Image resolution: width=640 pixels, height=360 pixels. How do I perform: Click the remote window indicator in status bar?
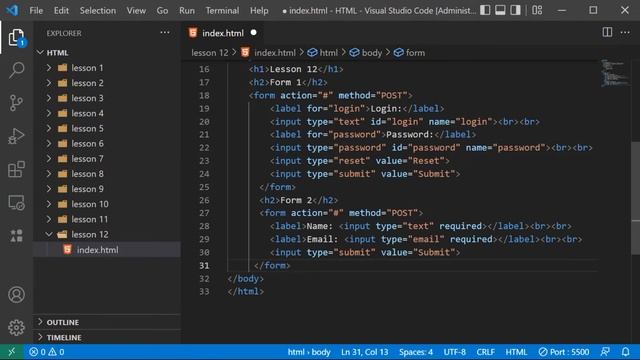point(11,352)
